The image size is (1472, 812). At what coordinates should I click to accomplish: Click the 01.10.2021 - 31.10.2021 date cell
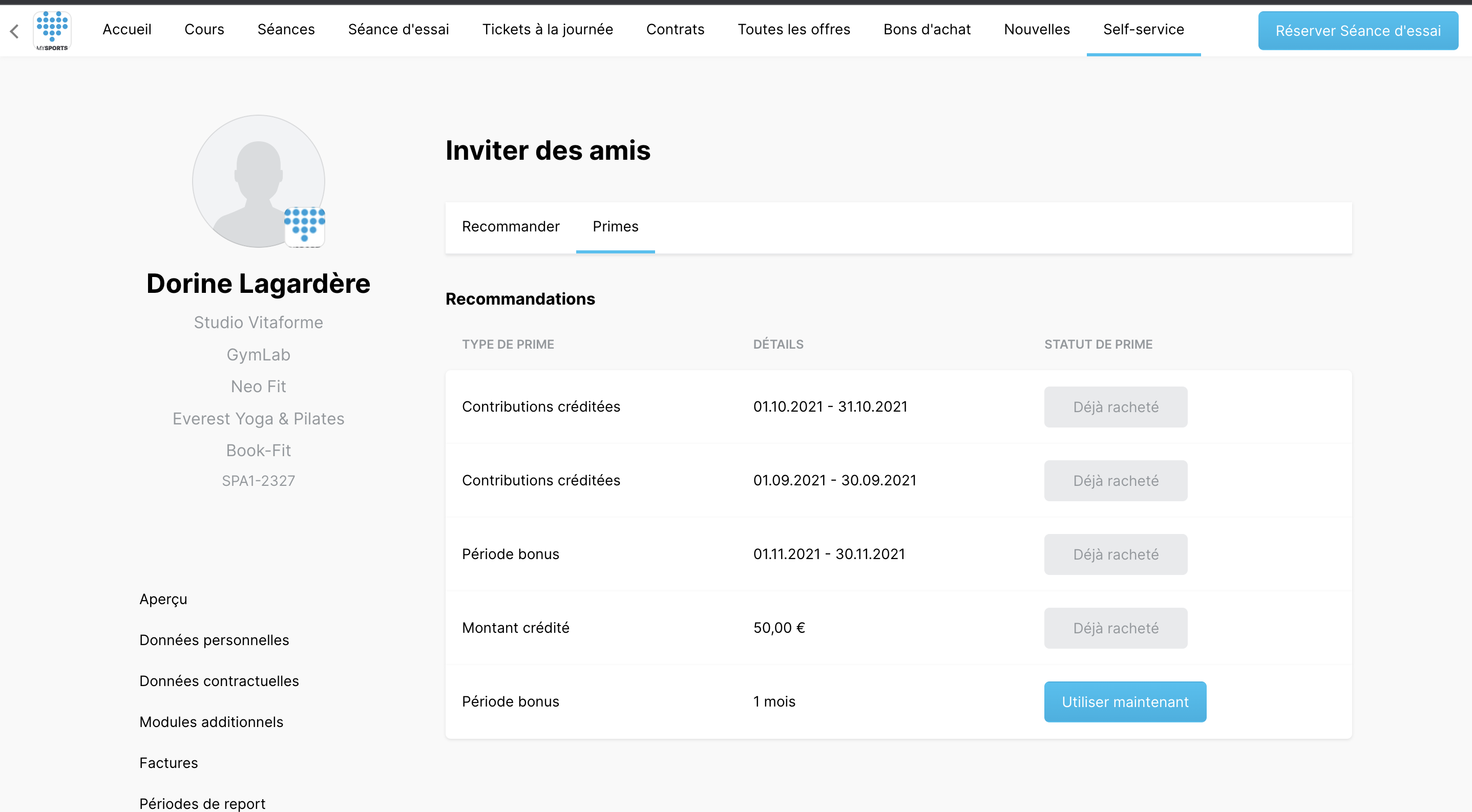tap(830, 407)
